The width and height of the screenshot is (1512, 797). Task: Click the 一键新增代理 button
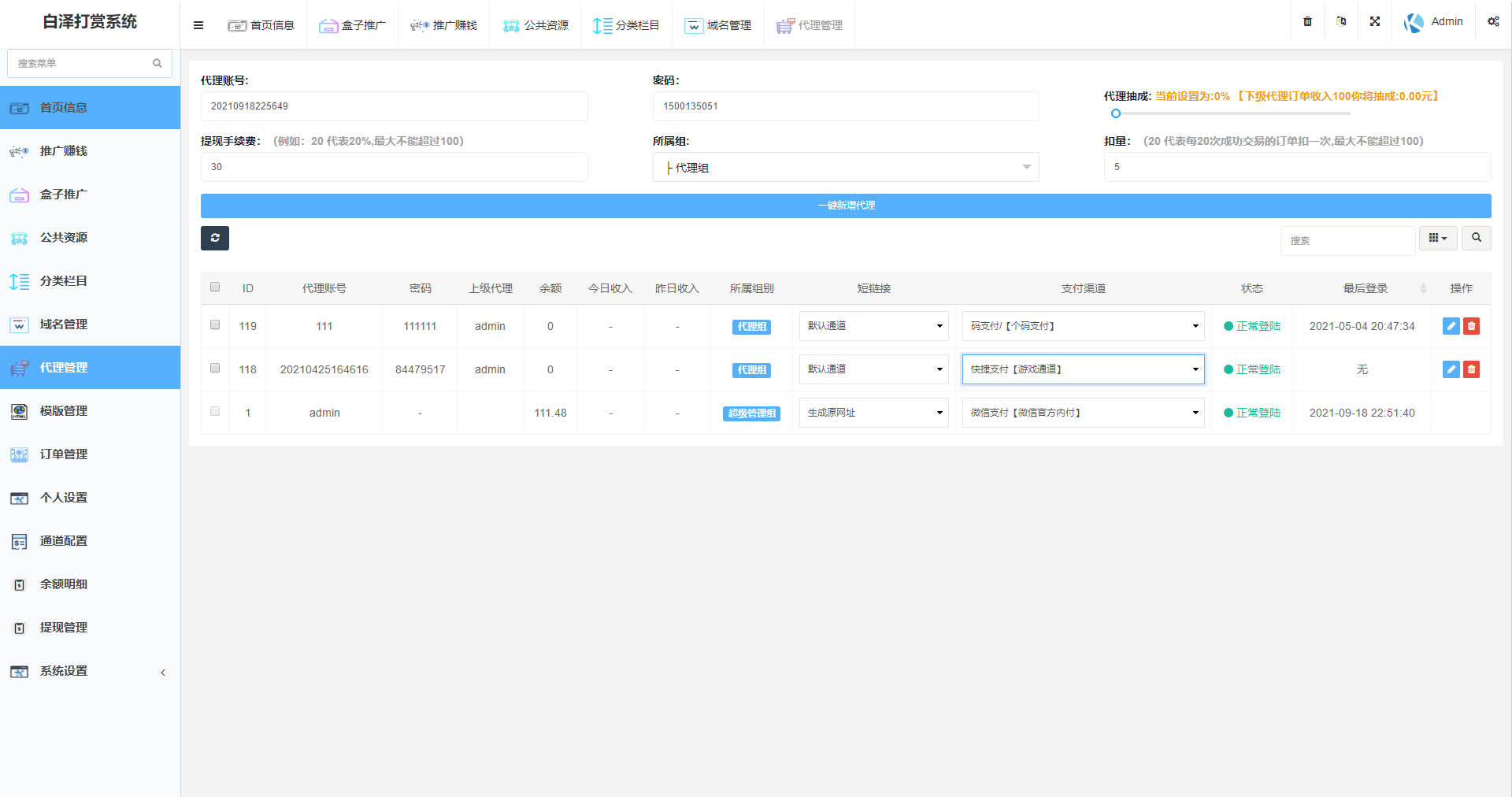(846, 205)
